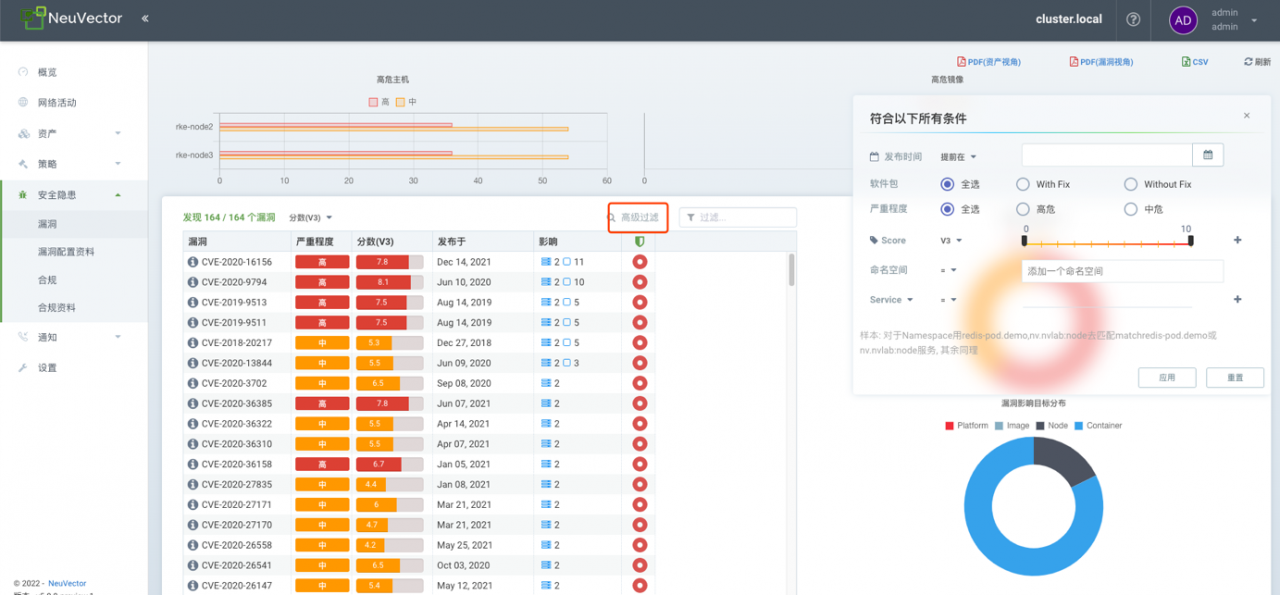Open the admin user menu dropdown arrow
This screenshot has height=595, width=1280.
pos(1255,20)
